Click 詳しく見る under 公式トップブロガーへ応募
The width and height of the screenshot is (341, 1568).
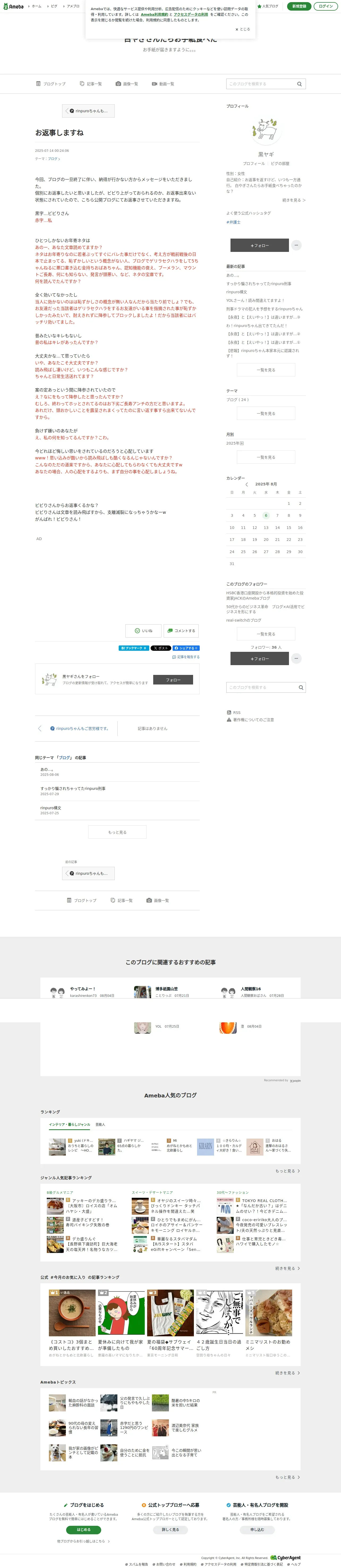click(170, 1530)
